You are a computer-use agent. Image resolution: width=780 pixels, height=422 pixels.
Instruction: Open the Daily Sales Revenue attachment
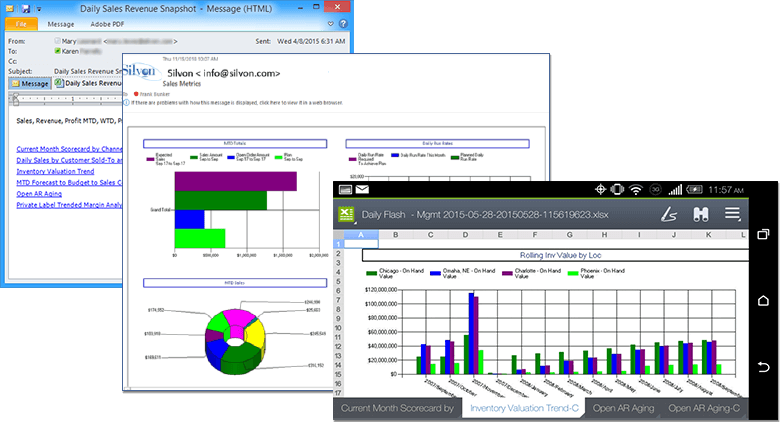[x=88, y=83]
